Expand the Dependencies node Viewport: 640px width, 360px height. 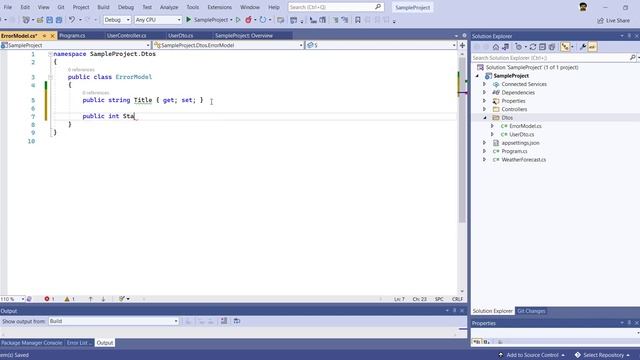click(484, 93)
